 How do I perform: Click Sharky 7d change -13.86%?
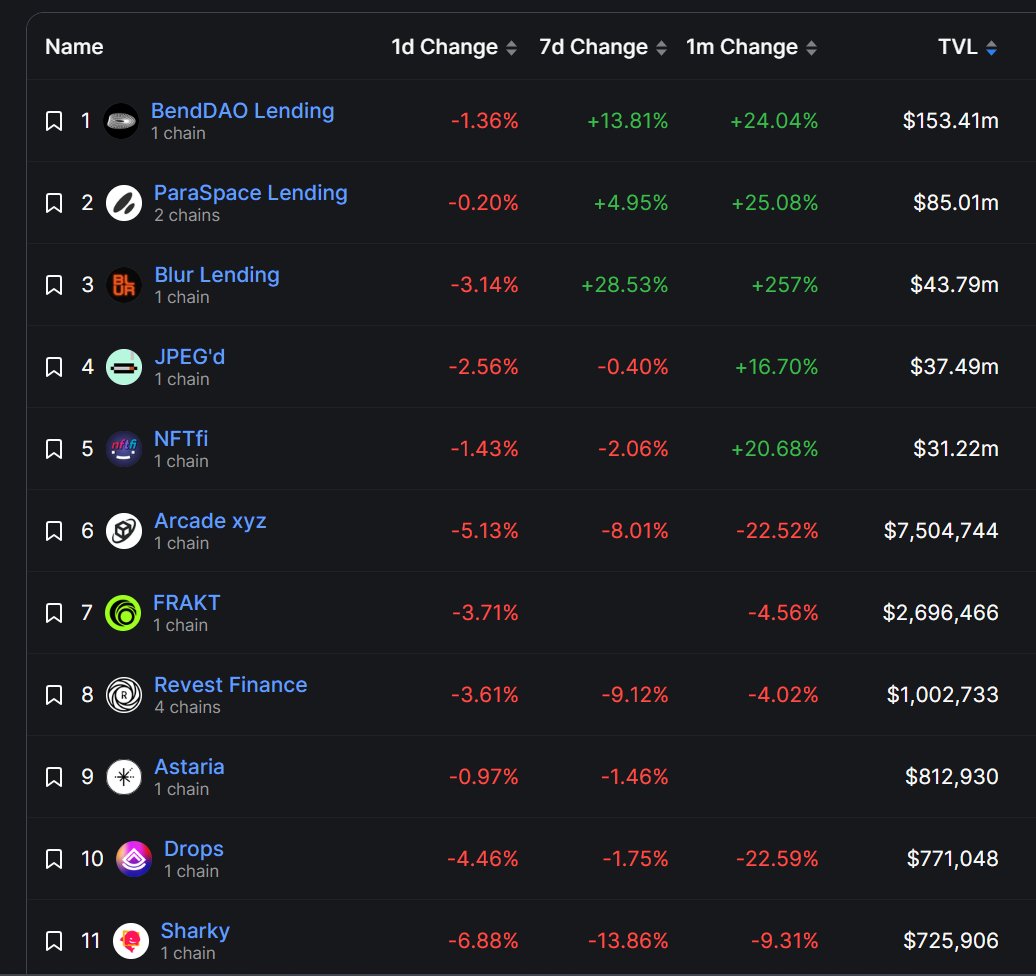tap(628, 940)
